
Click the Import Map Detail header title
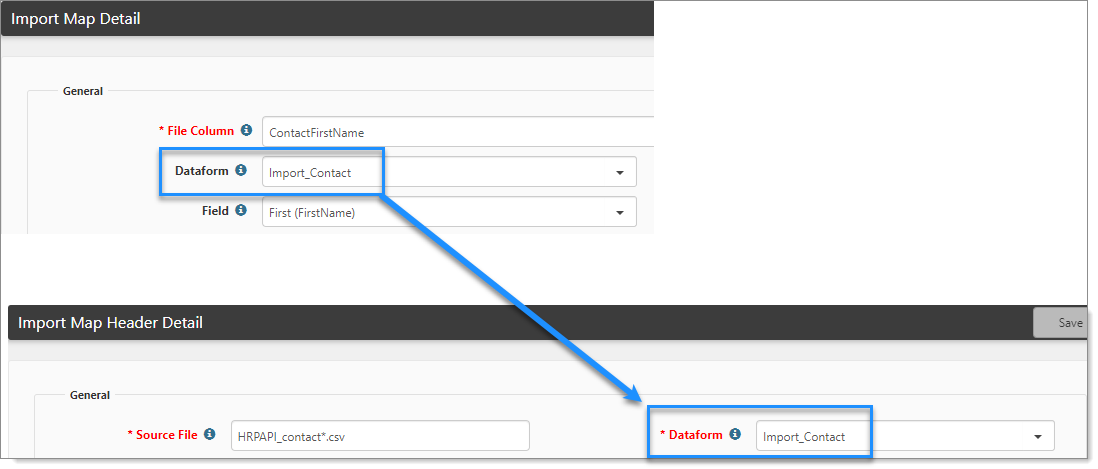[76, 18]
